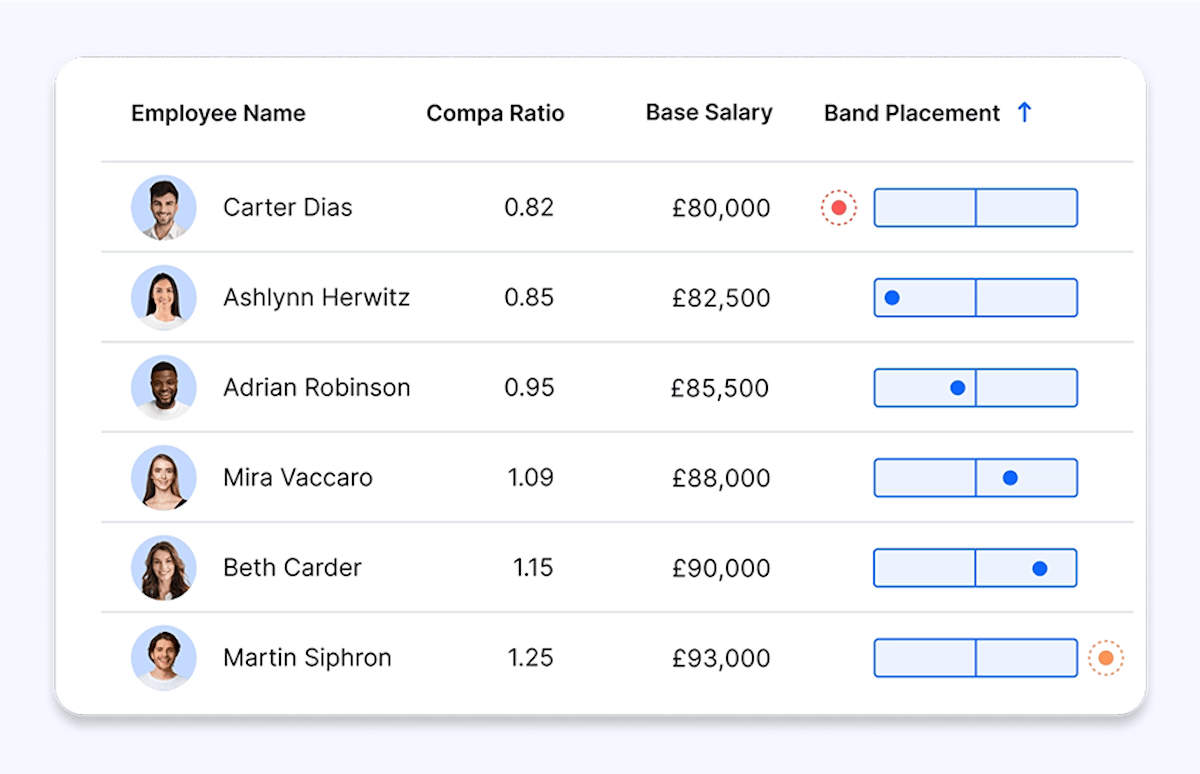Open Mira Vaccaro's employee record

(297, 477)
